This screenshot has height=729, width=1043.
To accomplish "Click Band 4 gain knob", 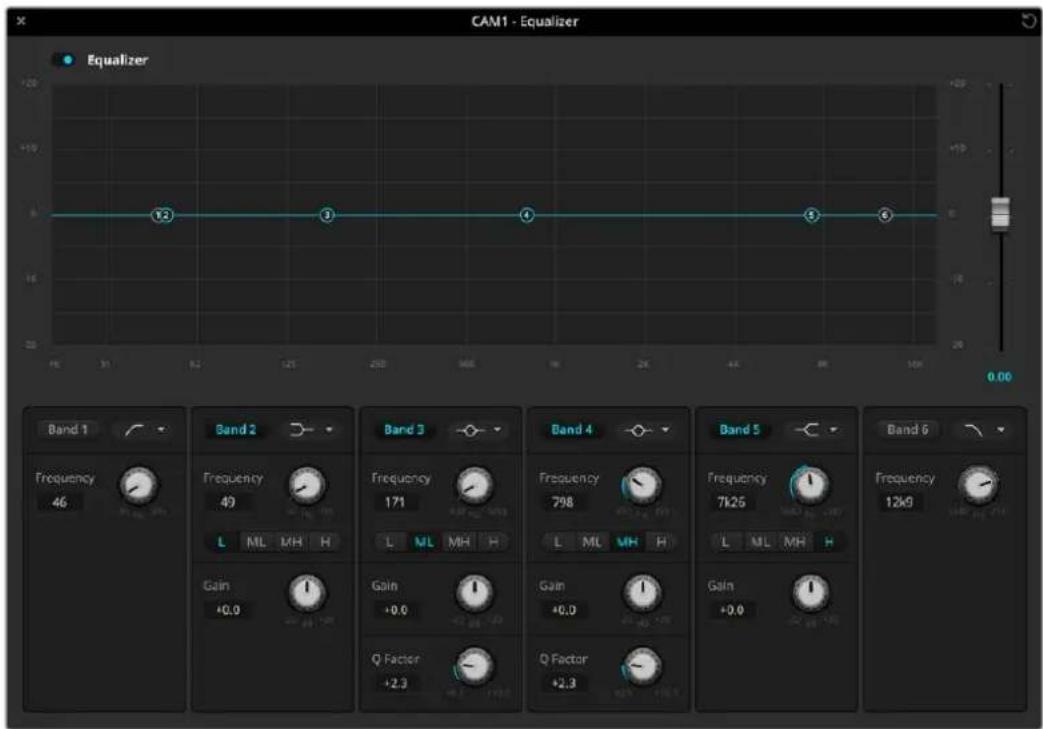I will (x=643, y=593).
